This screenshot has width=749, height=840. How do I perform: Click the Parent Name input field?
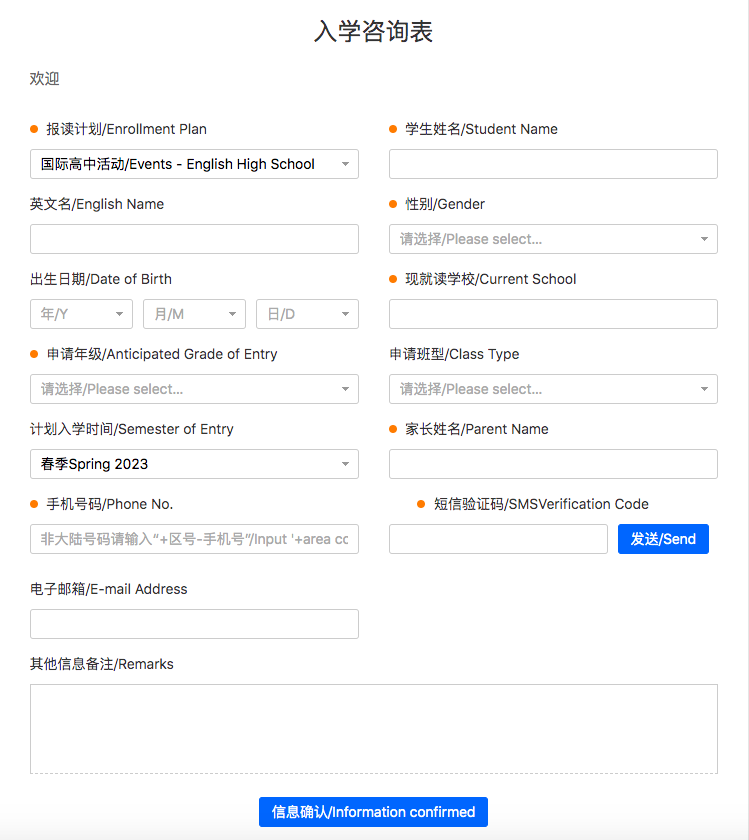(553, 464)
